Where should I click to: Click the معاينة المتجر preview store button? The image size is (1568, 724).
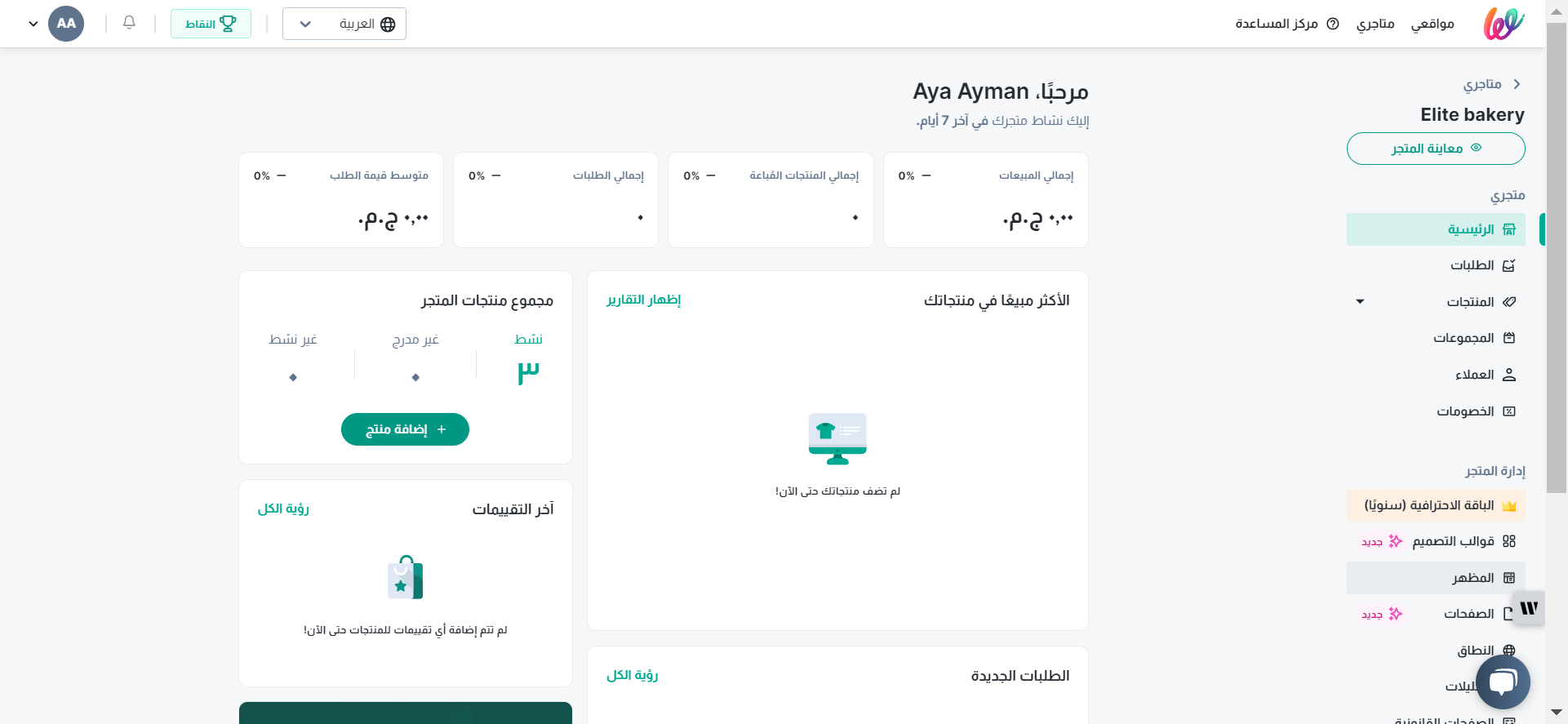pyautogui.click(x=1436, y=149)
